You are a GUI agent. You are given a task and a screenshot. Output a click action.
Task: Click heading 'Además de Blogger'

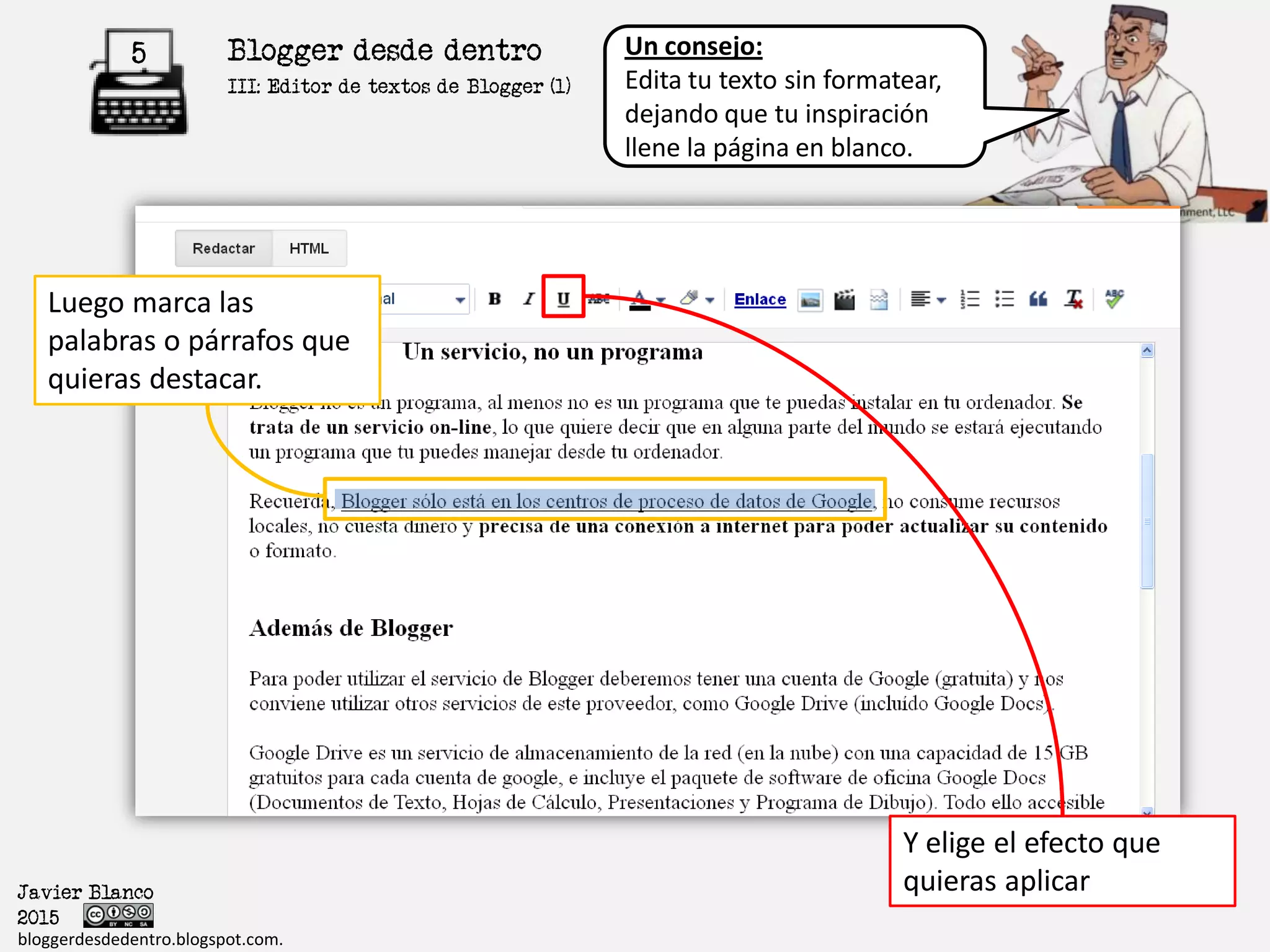coord(351,628)
